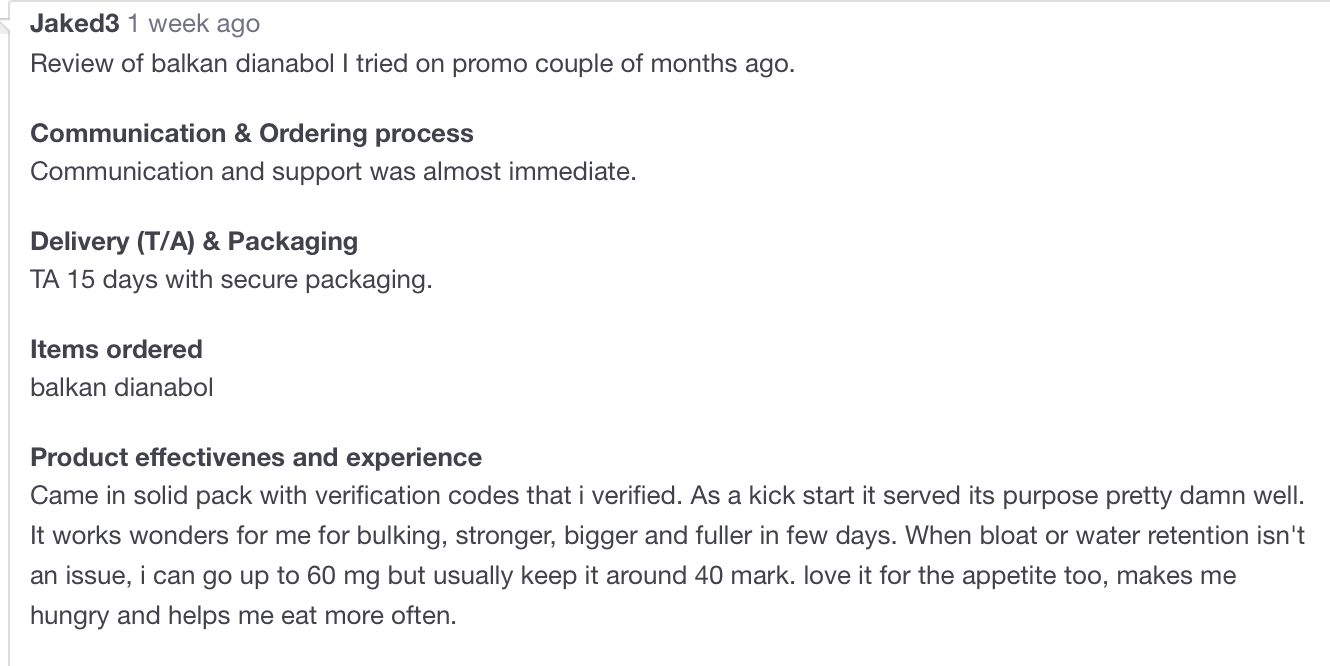
Task: Click the 'Communication and support was almost immediate' text
Action: [x=333, y=172]
